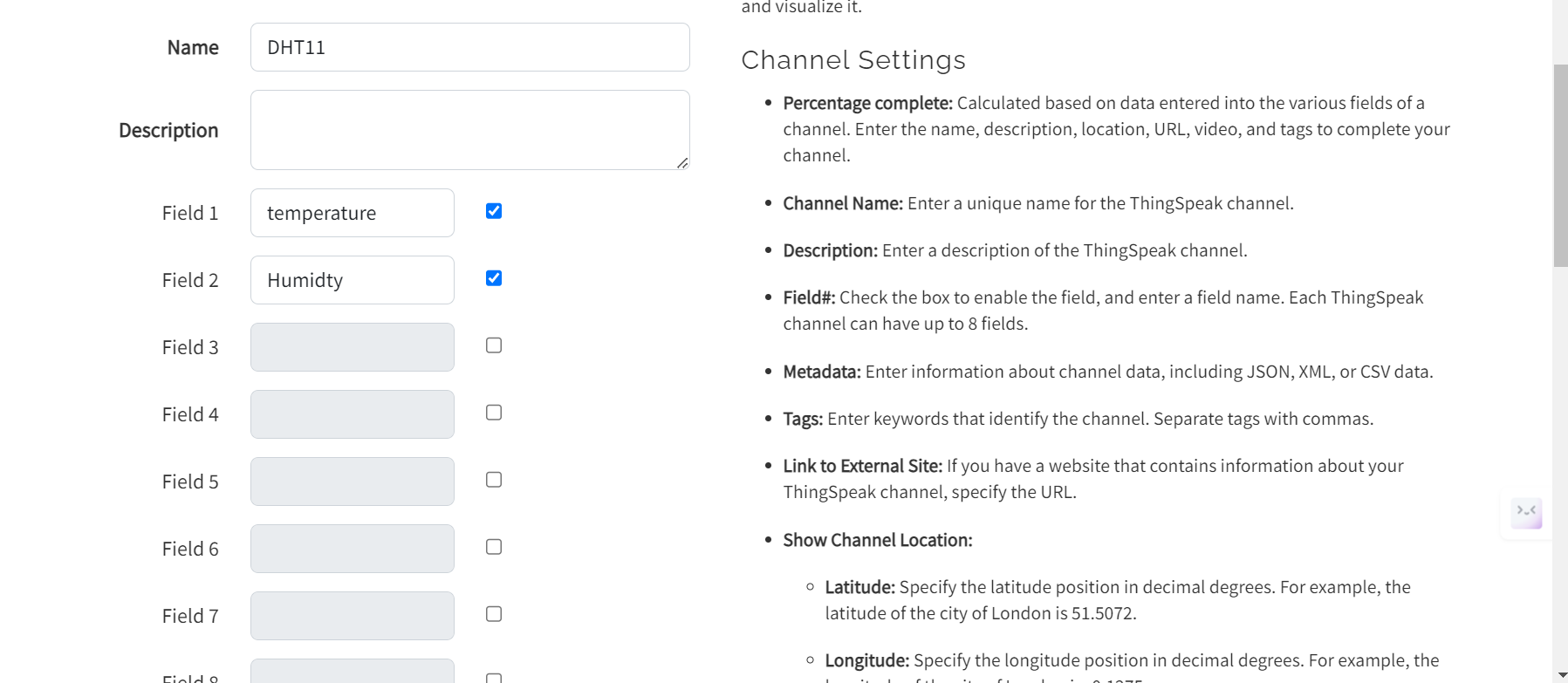This screenshot has width=1568, height=683.
Task: Click the Field 1 input with temperature
Action: (352, 213)
